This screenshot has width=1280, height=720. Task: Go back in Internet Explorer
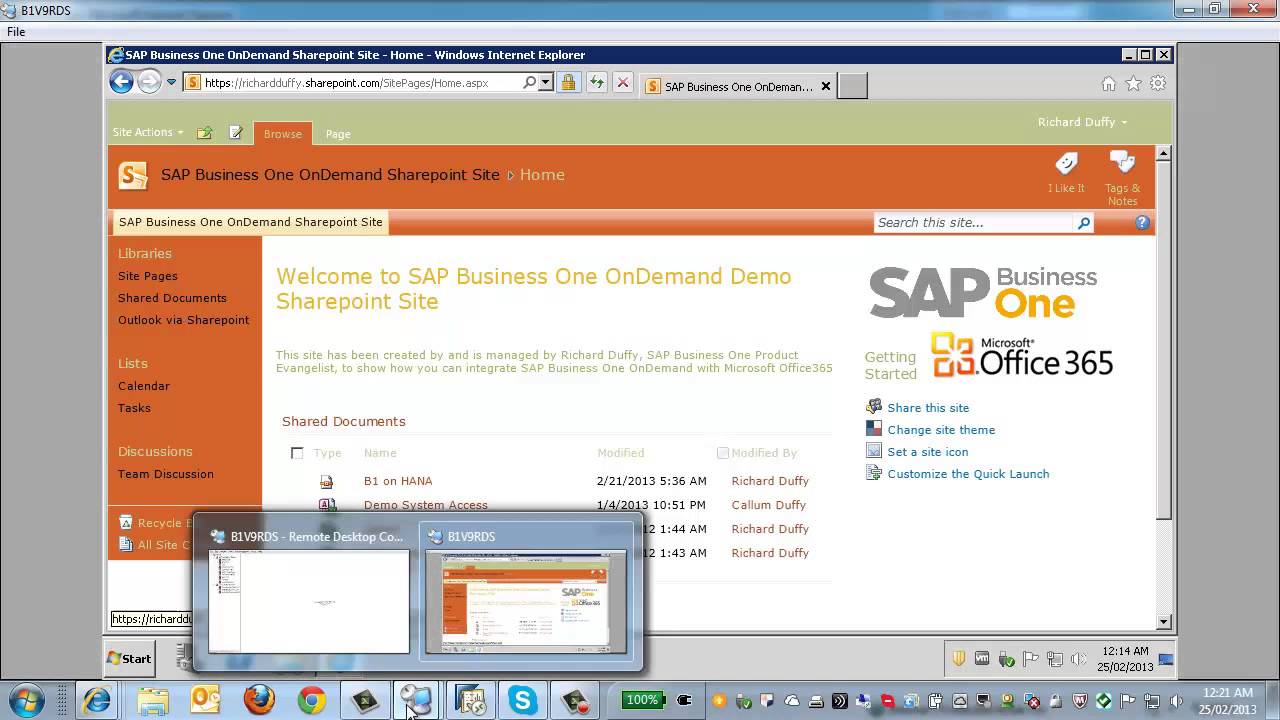point(121,82)
